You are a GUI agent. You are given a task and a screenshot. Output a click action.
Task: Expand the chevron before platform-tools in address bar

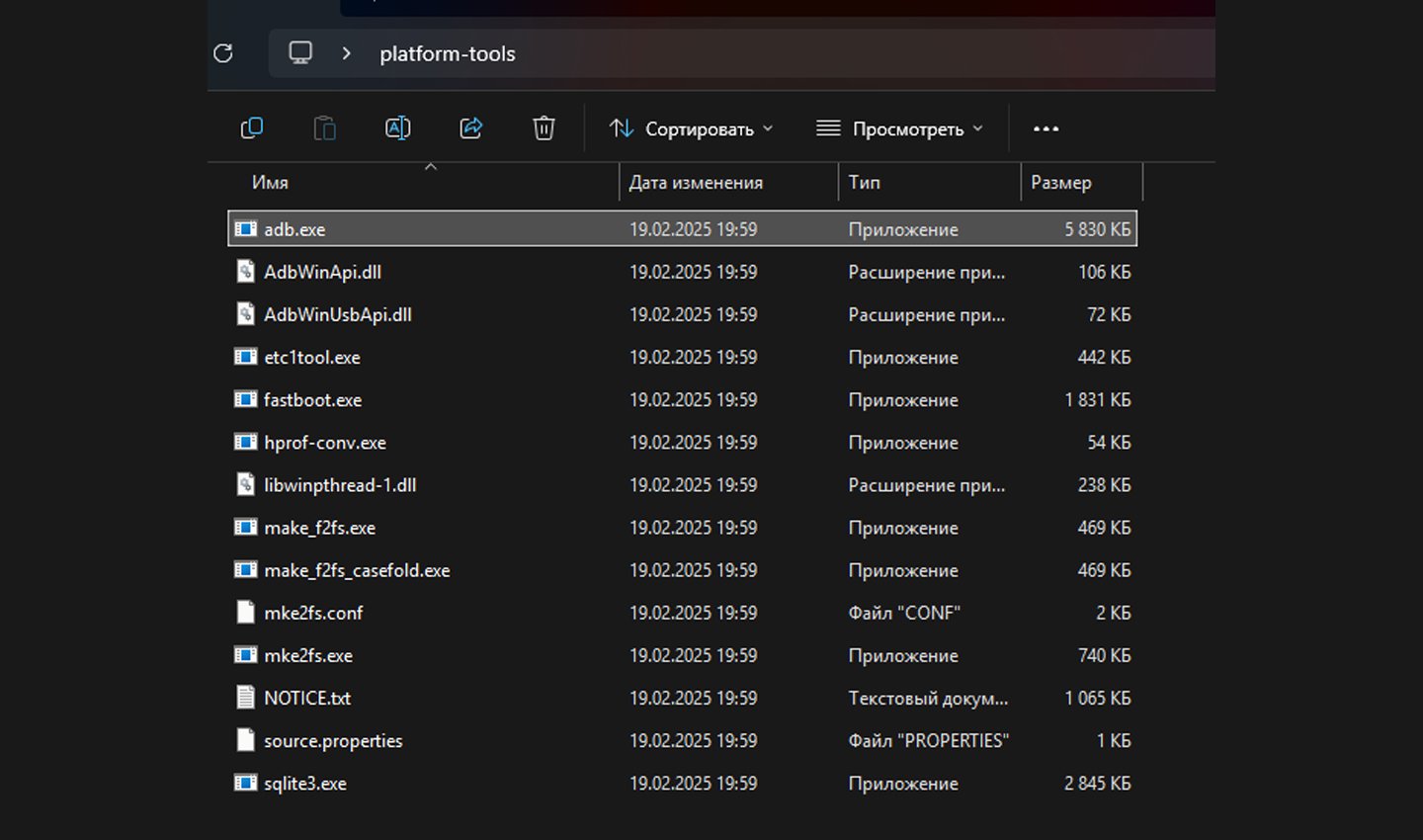346,53
